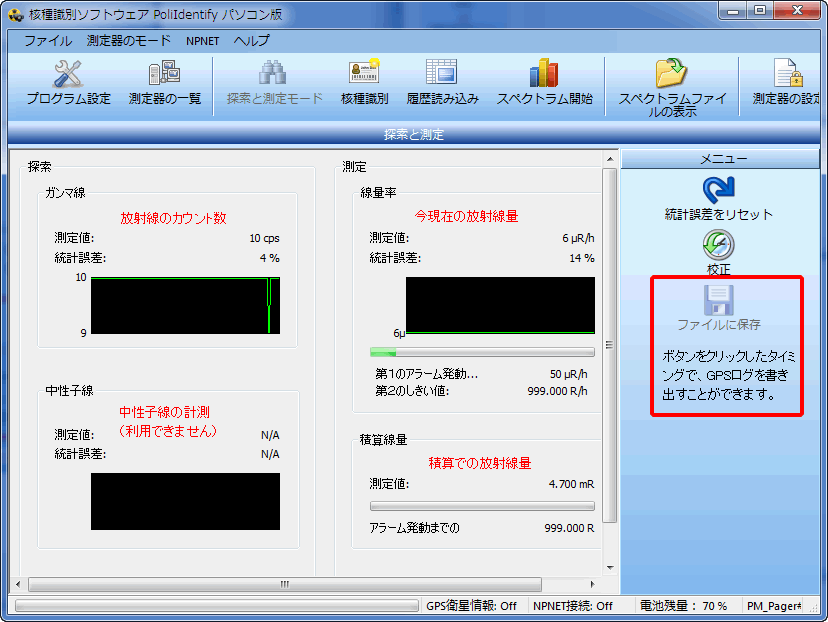
Task: Click the 電池残量 70 % status entry
Action: click(683, 606)
